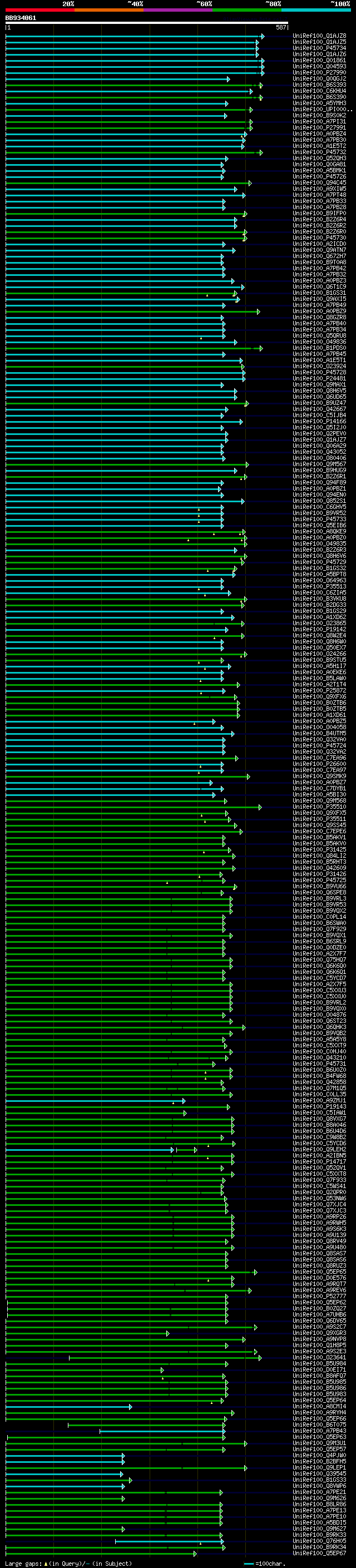Select hit label UniRef100_P45725
This screenshot has width=356, height=1568.
coord(319,880)
